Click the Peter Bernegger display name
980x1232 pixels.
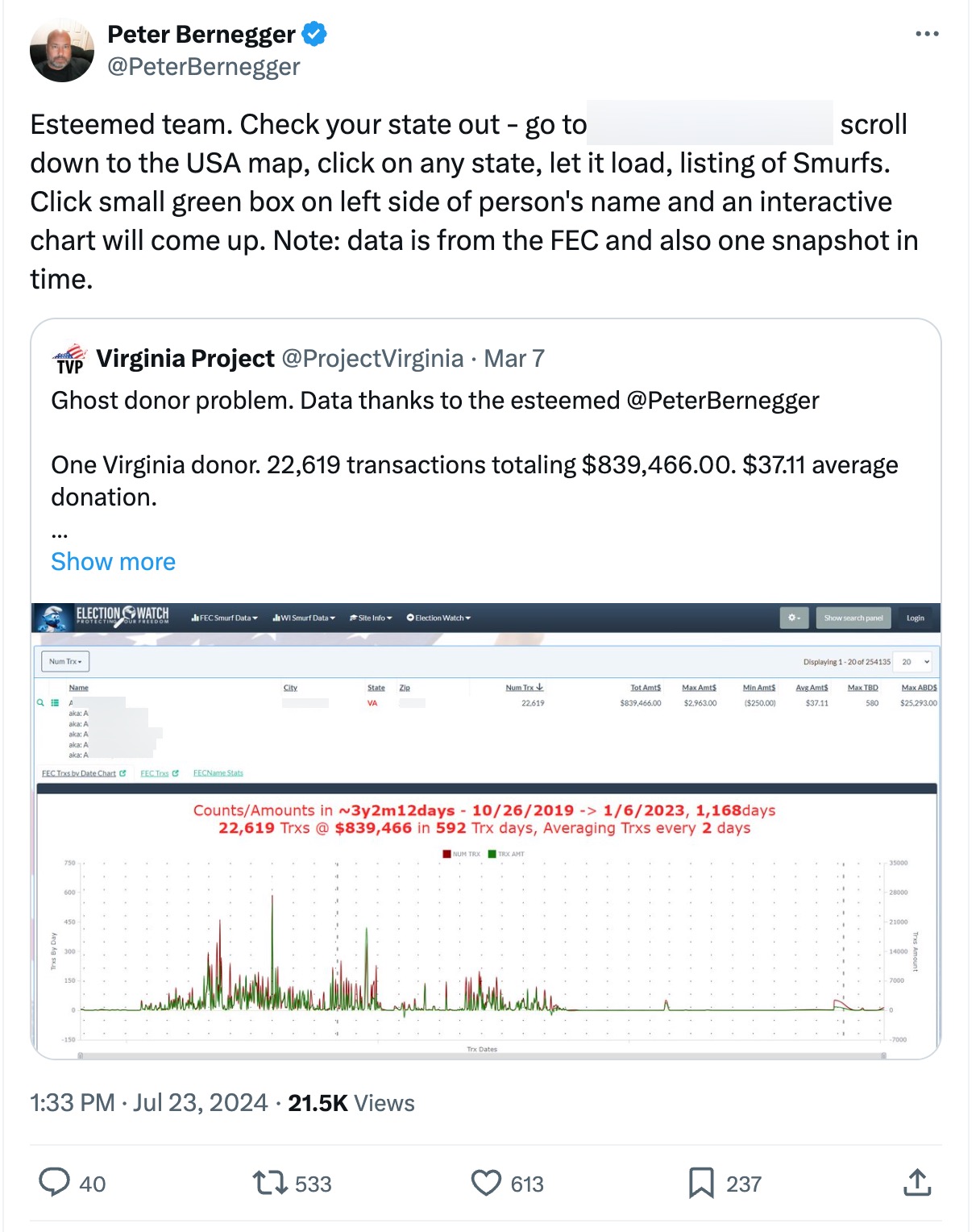[201, 34]
